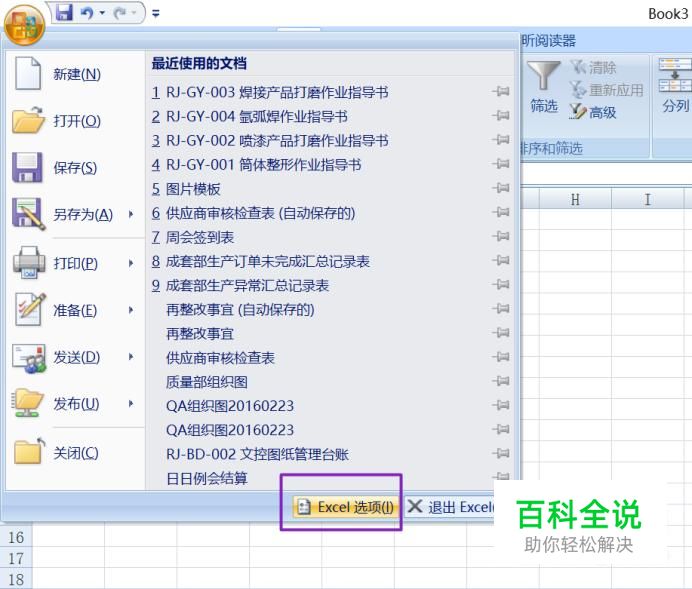Open the undo history dropdown arrow
The height and width of the screenshot is (589, 692).
click(x=102, y=13)
